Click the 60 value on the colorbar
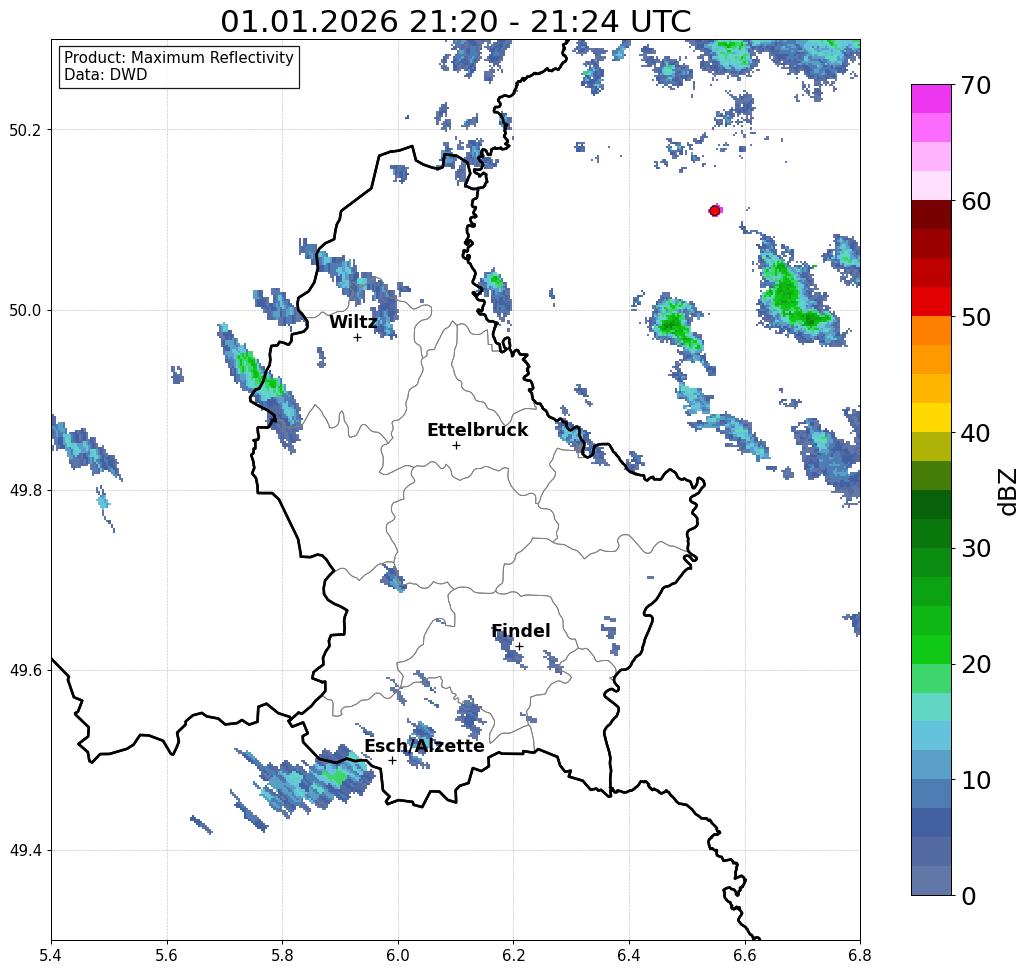This screenshot has width=1029, height=973. [x=976, y=201]
